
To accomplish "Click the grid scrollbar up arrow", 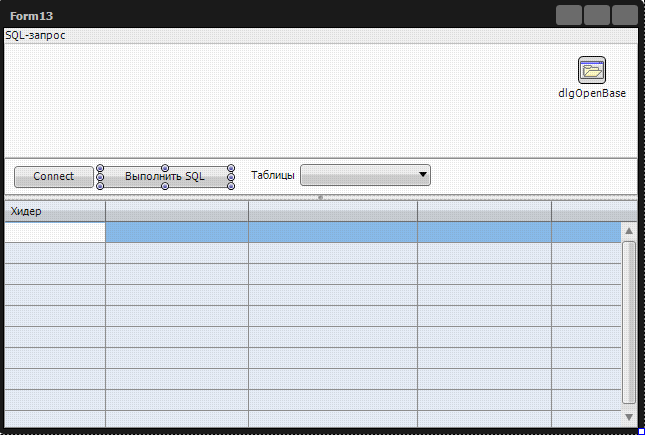I will tap(629, 231).
